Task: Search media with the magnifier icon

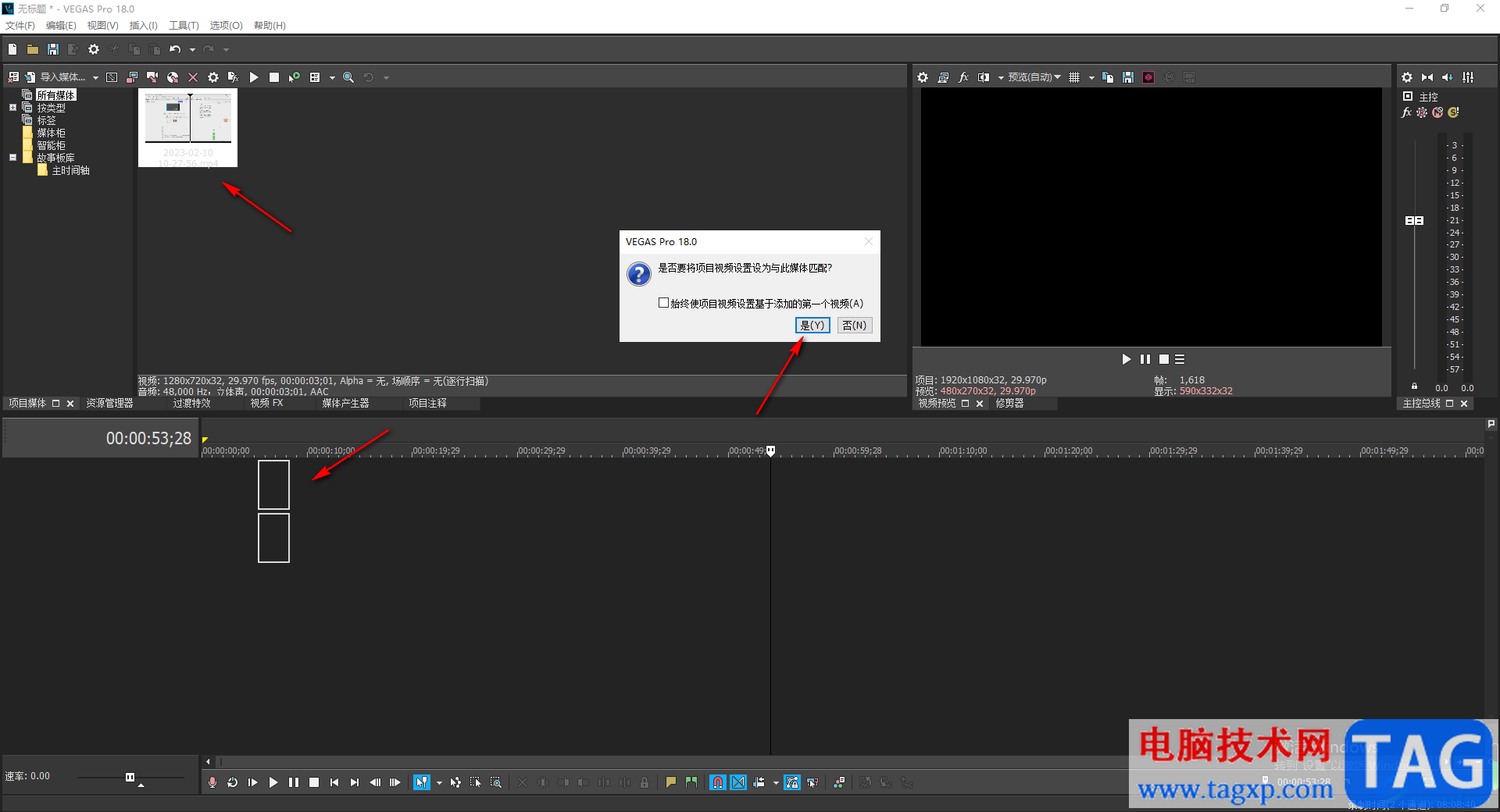Action: pyautogui.click(x=348, y=77)
